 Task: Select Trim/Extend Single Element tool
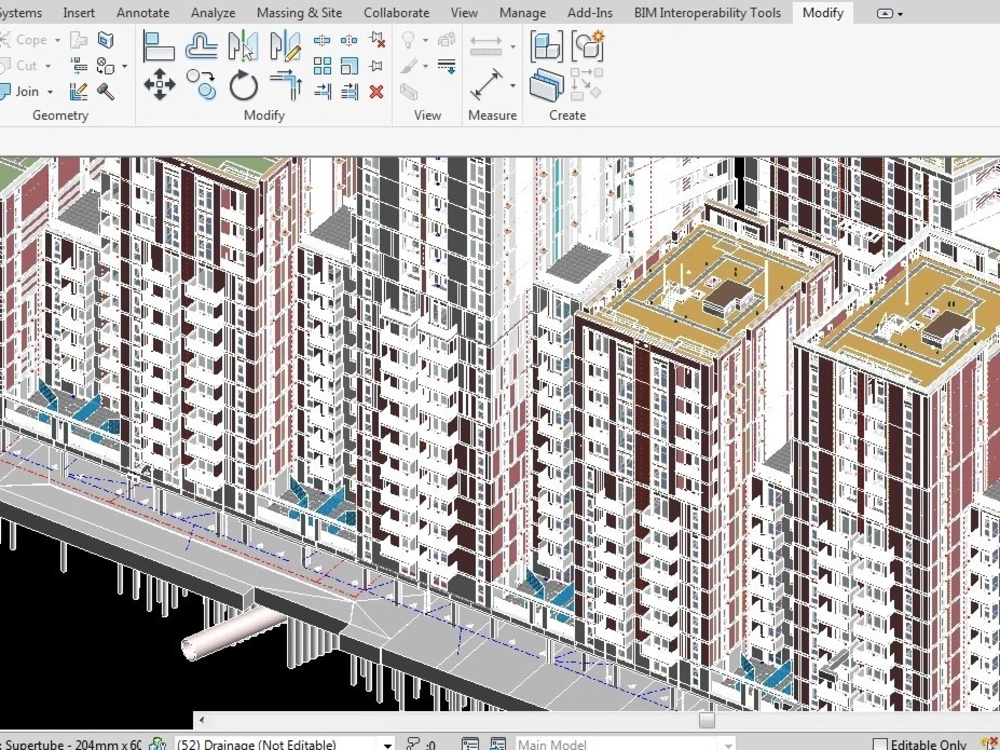[322, 91]
